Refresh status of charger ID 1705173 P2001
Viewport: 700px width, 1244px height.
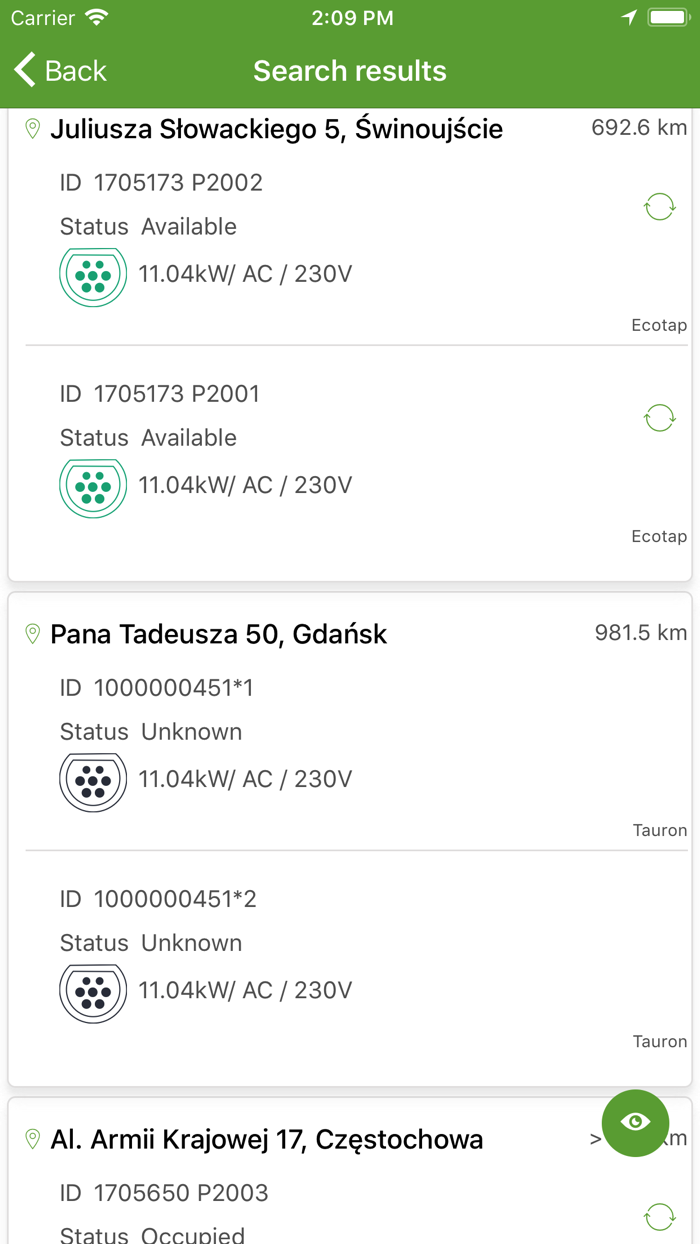[x=659, y=417]
